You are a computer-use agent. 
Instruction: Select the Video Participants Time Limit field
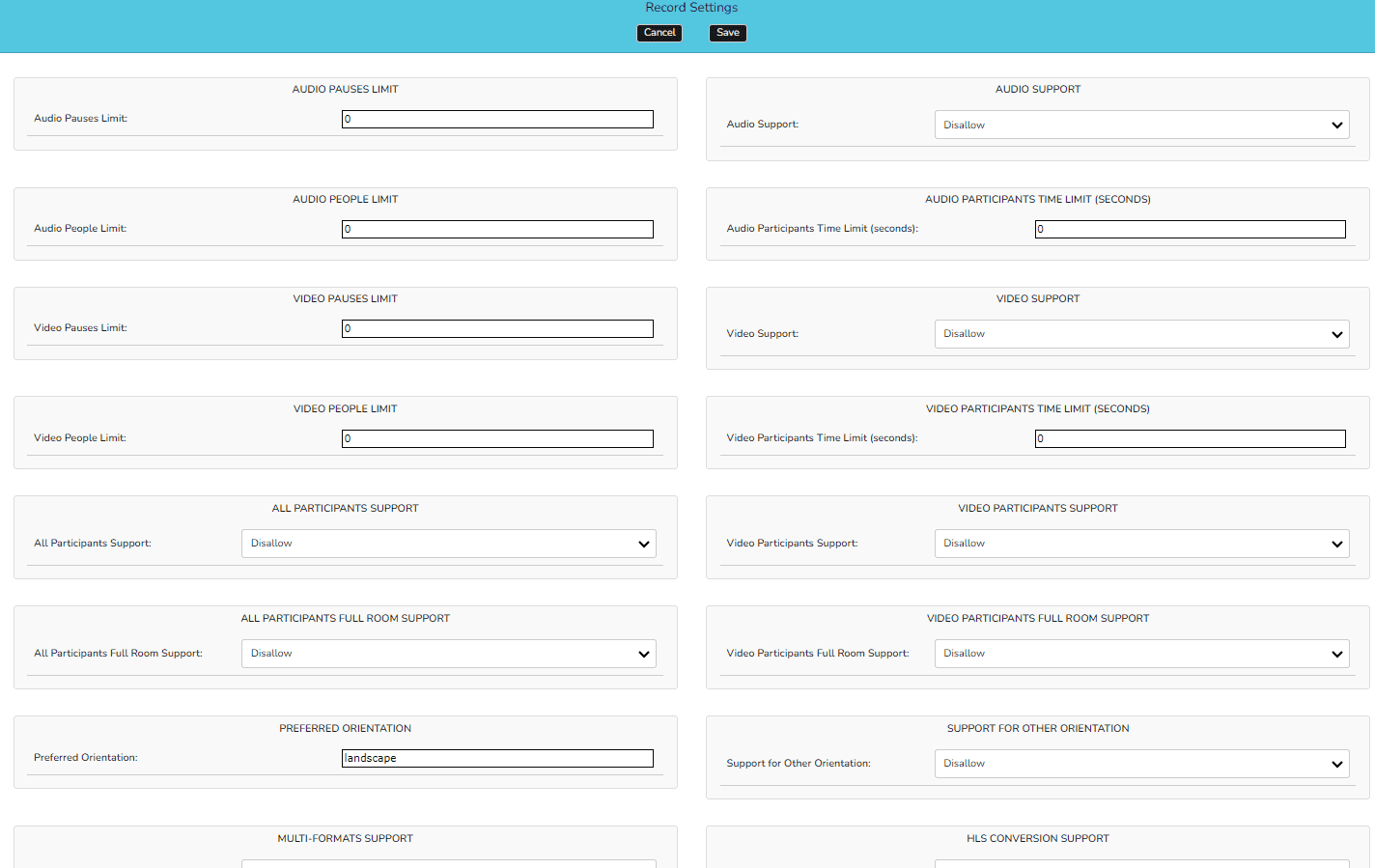1190,438
